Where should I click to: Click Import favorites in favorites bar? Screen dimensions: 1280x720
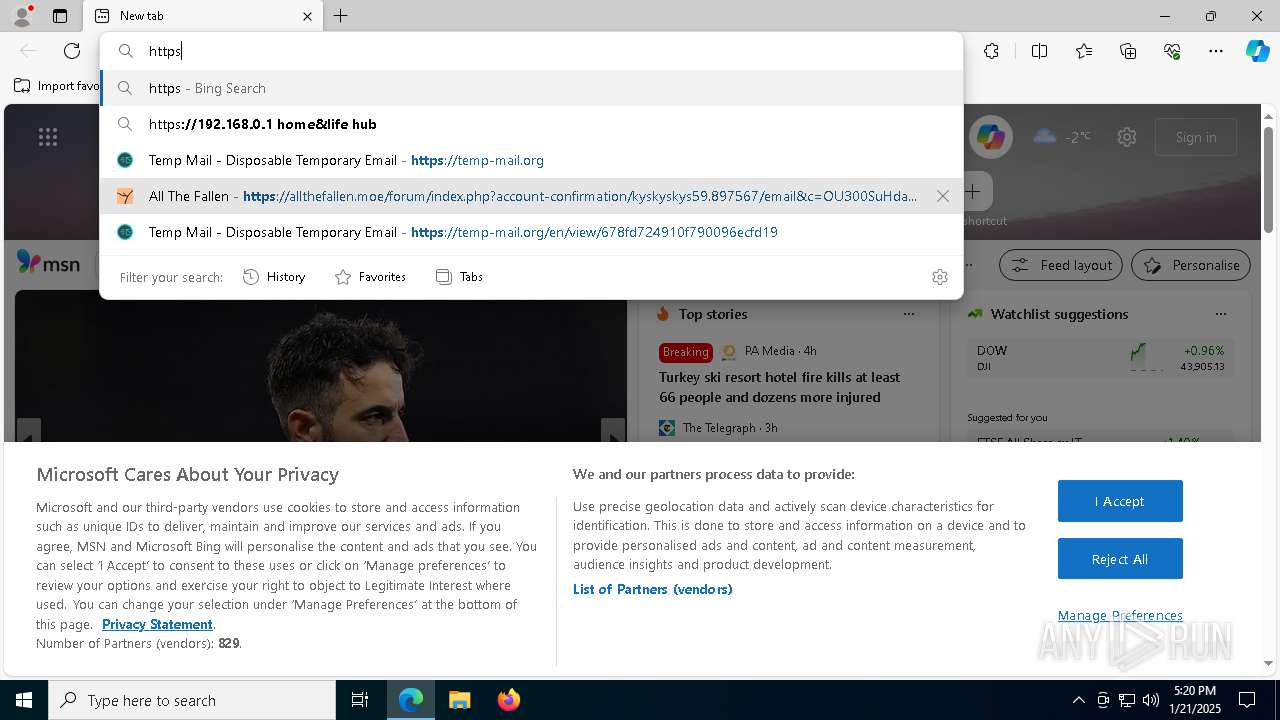coord(56,86)
